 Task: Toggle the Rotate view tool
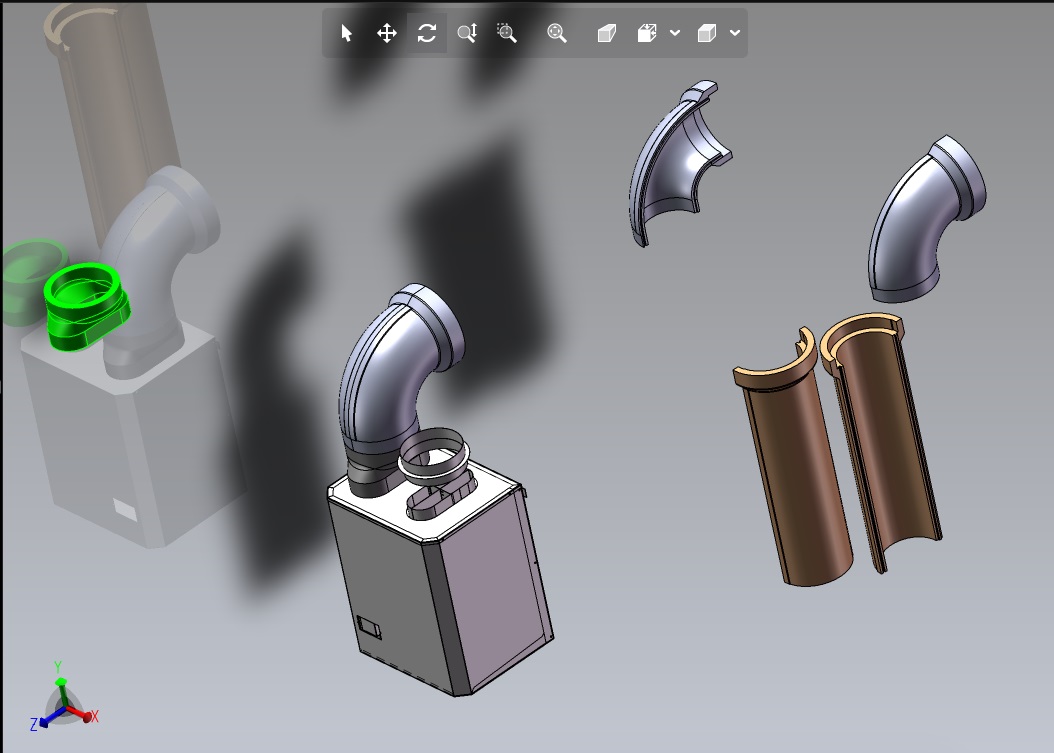pos(427,33)
